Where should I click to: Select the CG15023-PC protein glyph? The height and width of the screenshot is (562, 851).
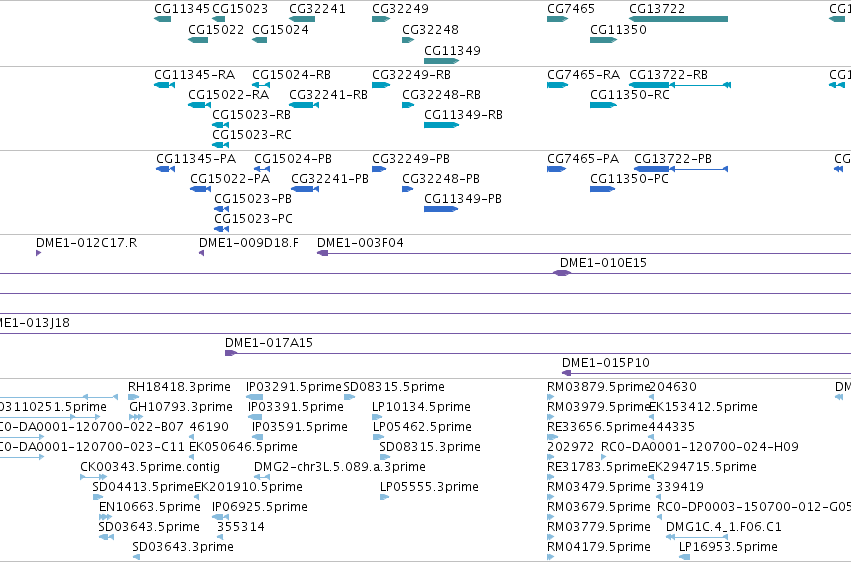[x=221, y=229]
